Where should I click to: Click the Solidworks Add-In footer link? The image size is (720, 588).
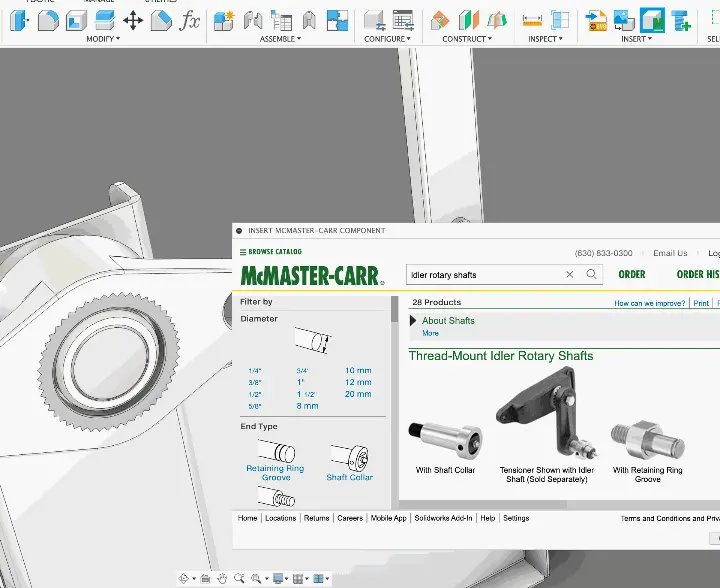[443, 518]
